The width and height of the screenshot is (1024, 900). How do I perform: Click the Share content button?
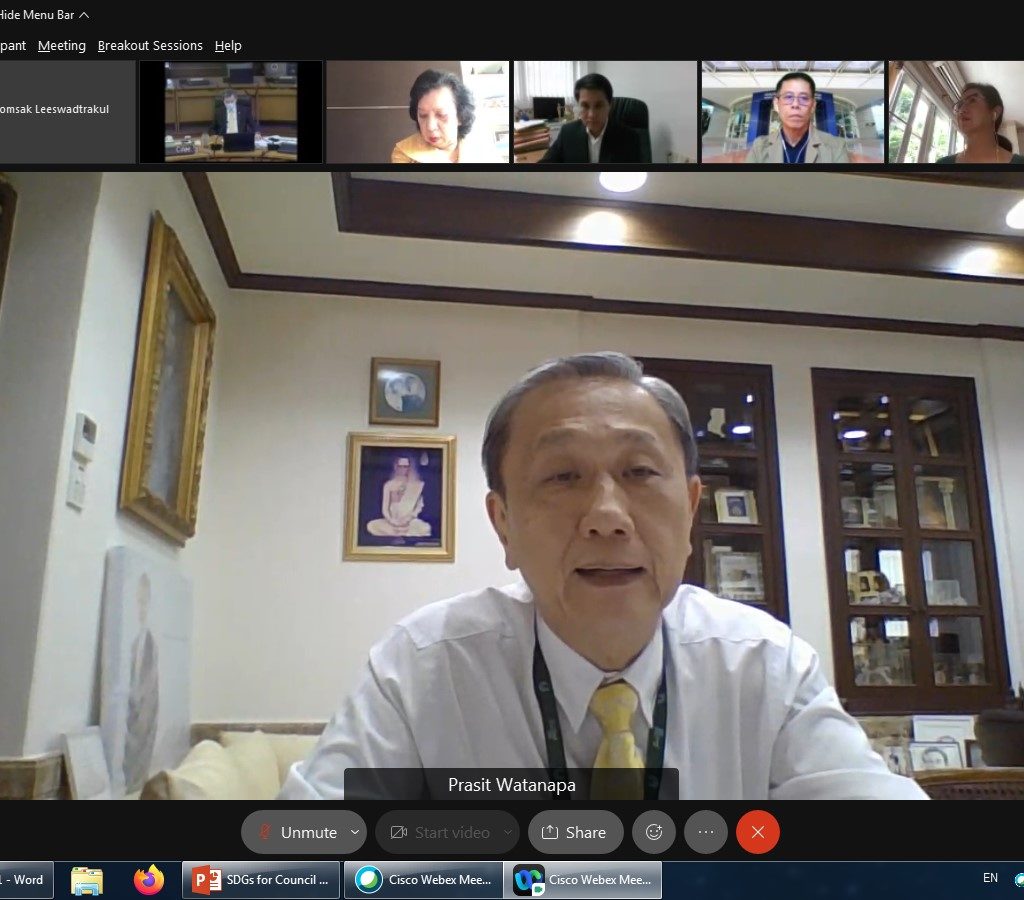(x=575, y=832)
